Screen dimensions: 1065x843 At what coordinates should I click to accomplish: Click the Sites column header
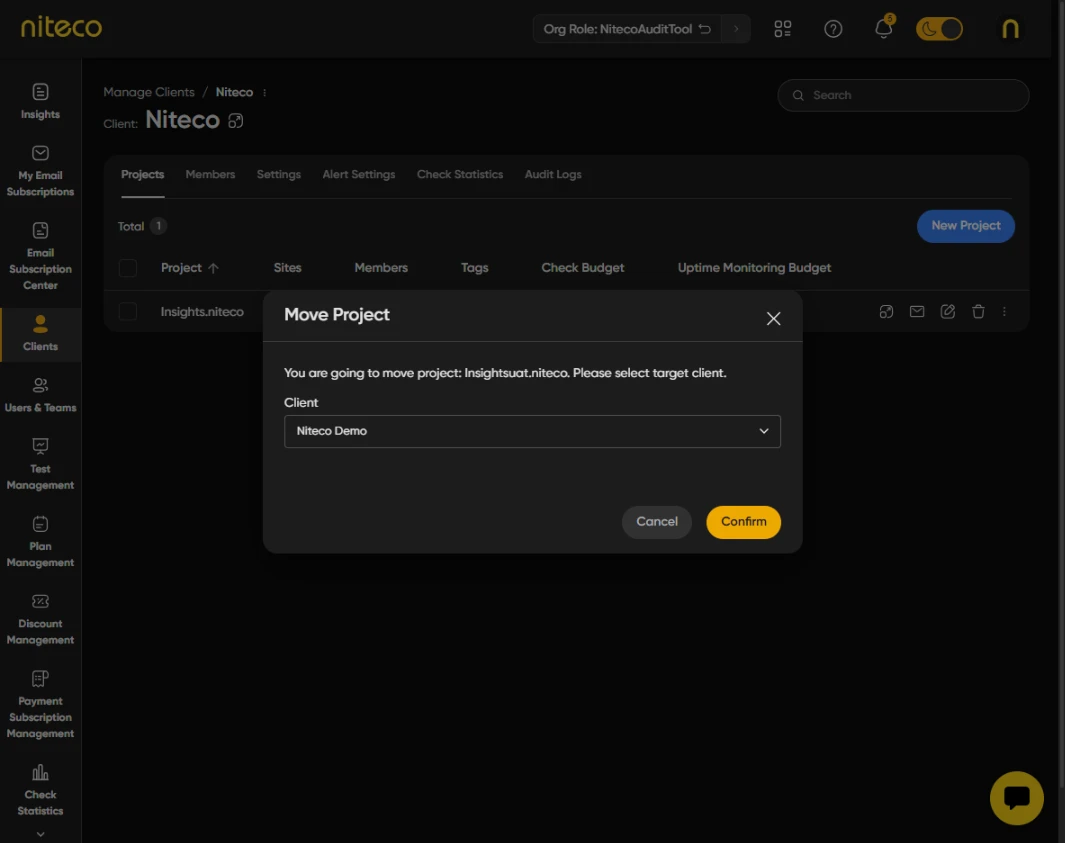[x=287, y=268]
